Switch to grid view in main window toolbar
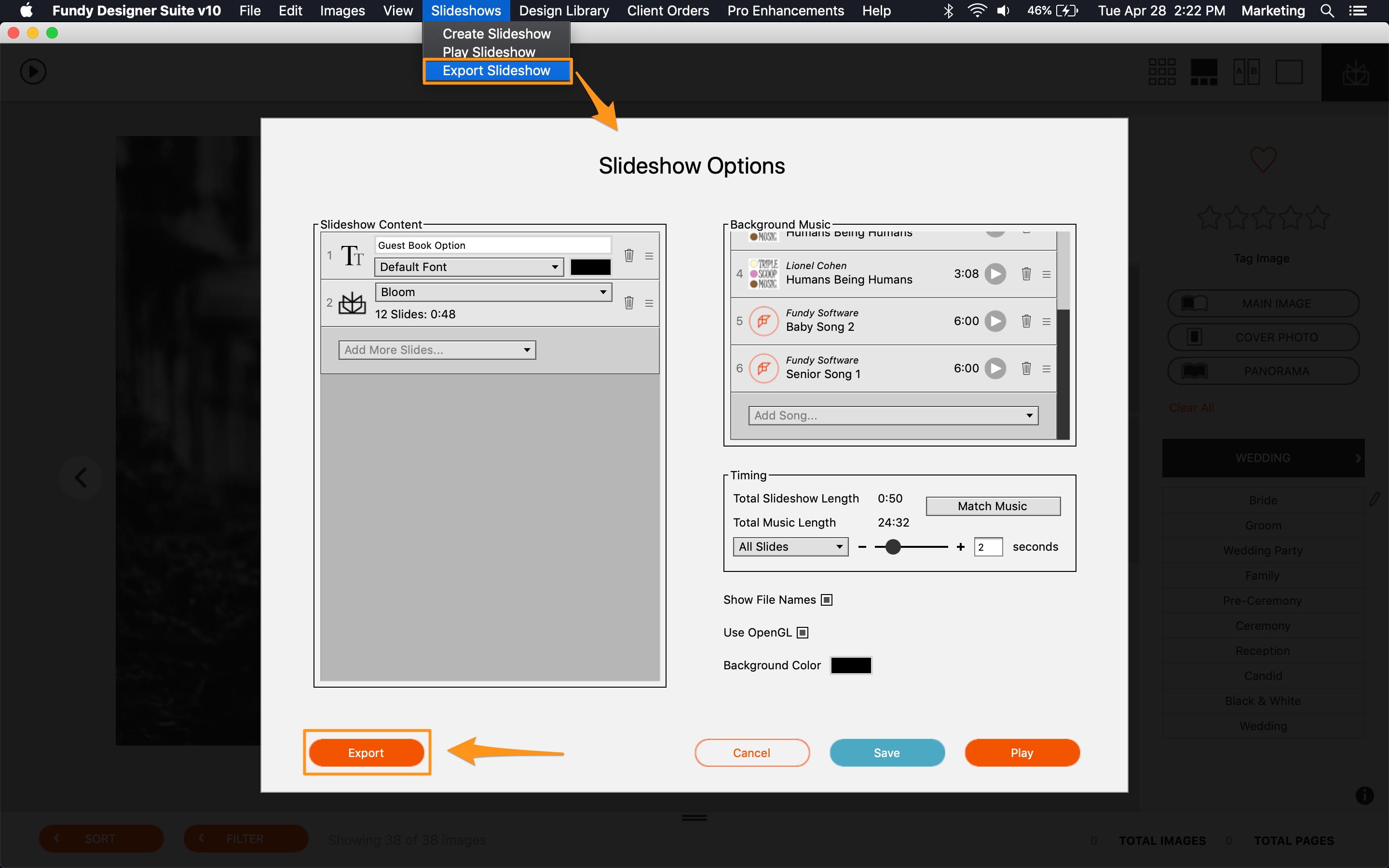 point(1162,72)
